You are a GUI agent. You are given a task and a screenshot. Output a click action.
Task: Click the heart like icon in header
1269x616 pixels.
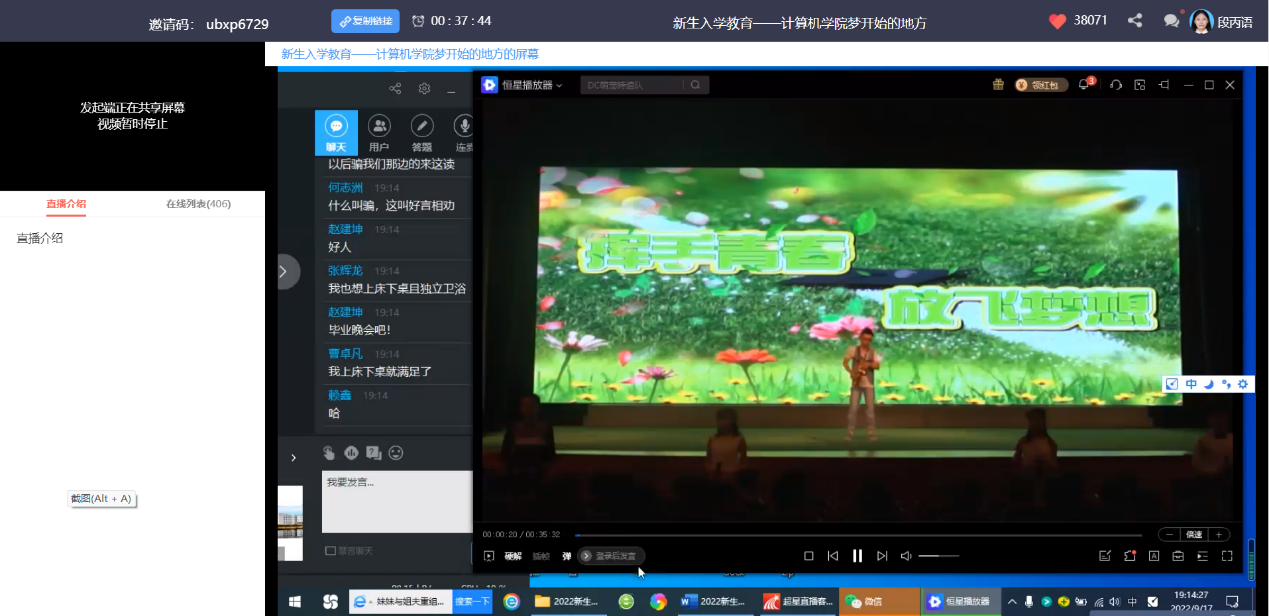tap(1058, 21)
